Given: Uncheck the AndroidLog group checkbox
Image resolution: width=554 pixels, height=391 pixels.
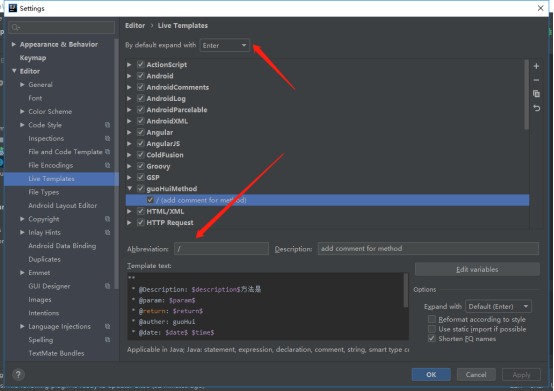Looking at the screenshot, I should [141, 98].
